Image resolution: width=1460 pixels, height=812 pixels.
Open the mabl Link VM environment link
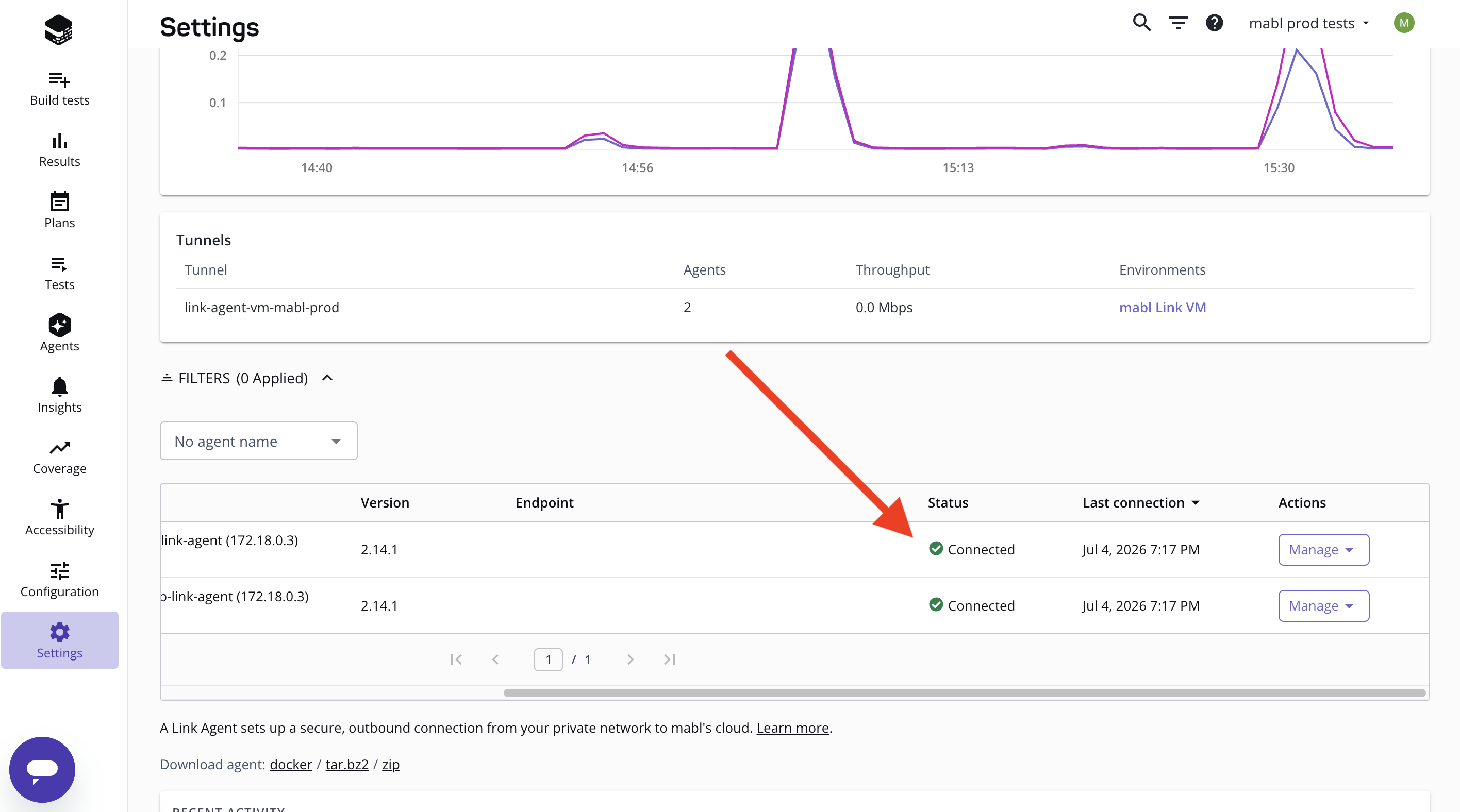click(x=1162, y=307)
